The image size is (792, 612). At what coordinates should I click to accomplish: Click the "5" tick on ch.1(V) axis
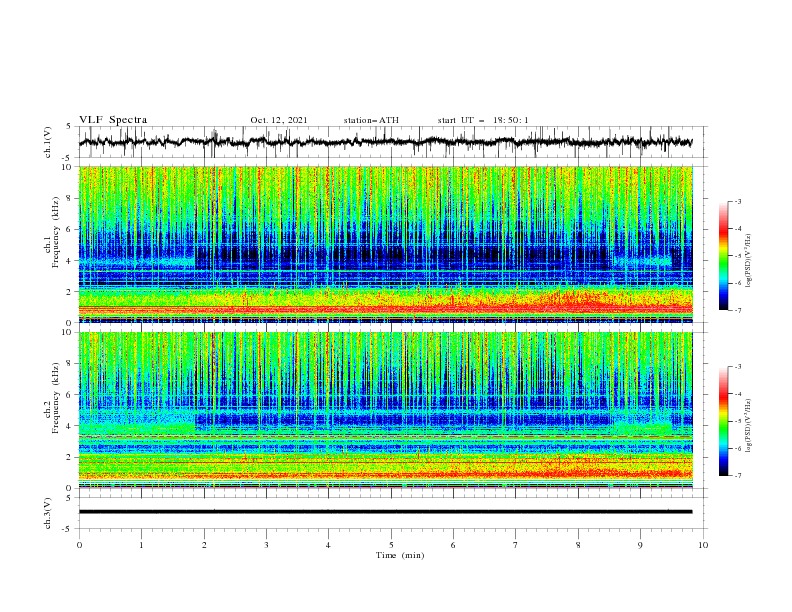click(69, 126)
